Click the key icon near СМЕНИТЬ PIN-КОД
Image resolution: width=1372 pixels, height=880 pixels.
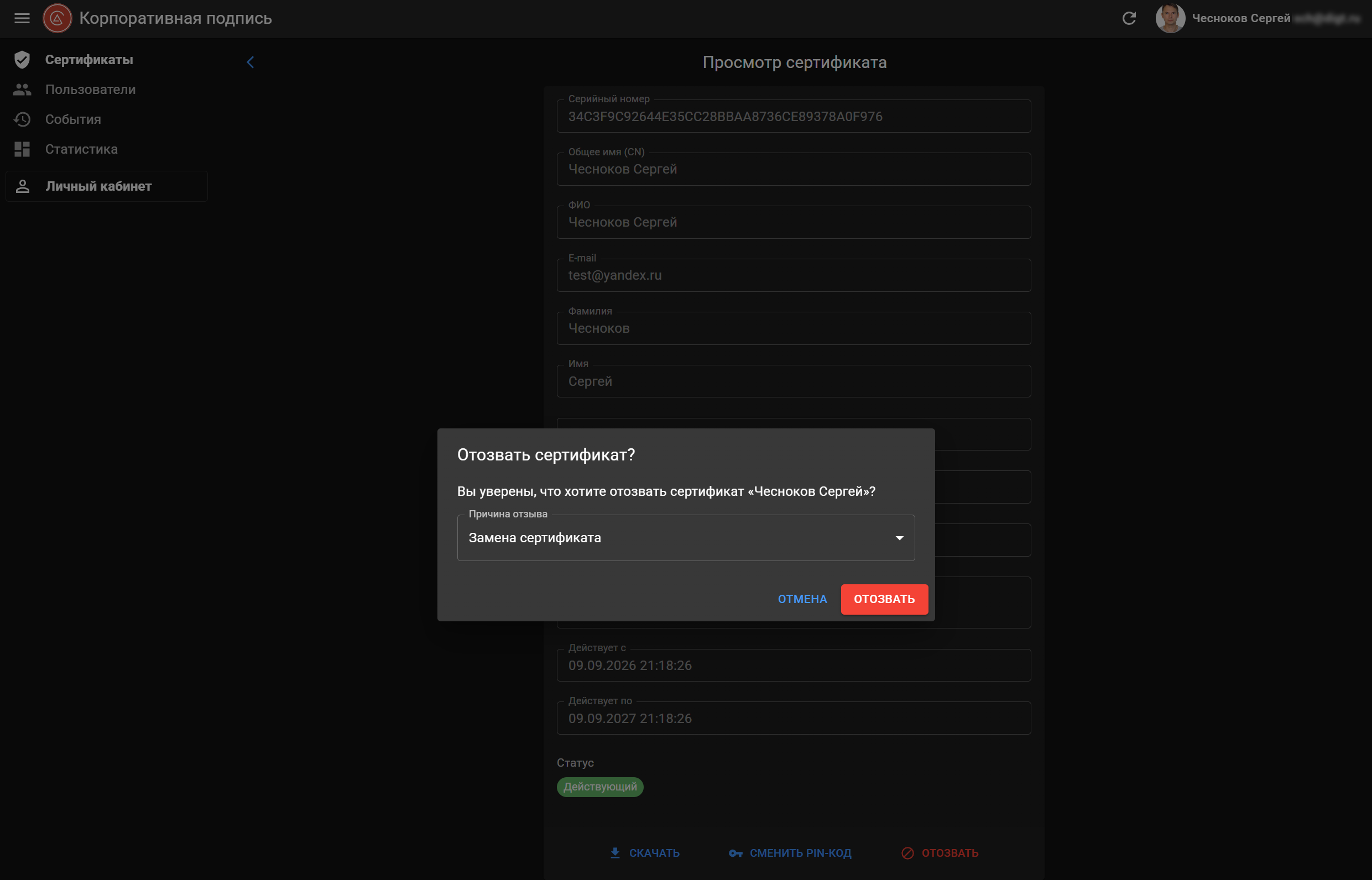[x=735, y=853]
